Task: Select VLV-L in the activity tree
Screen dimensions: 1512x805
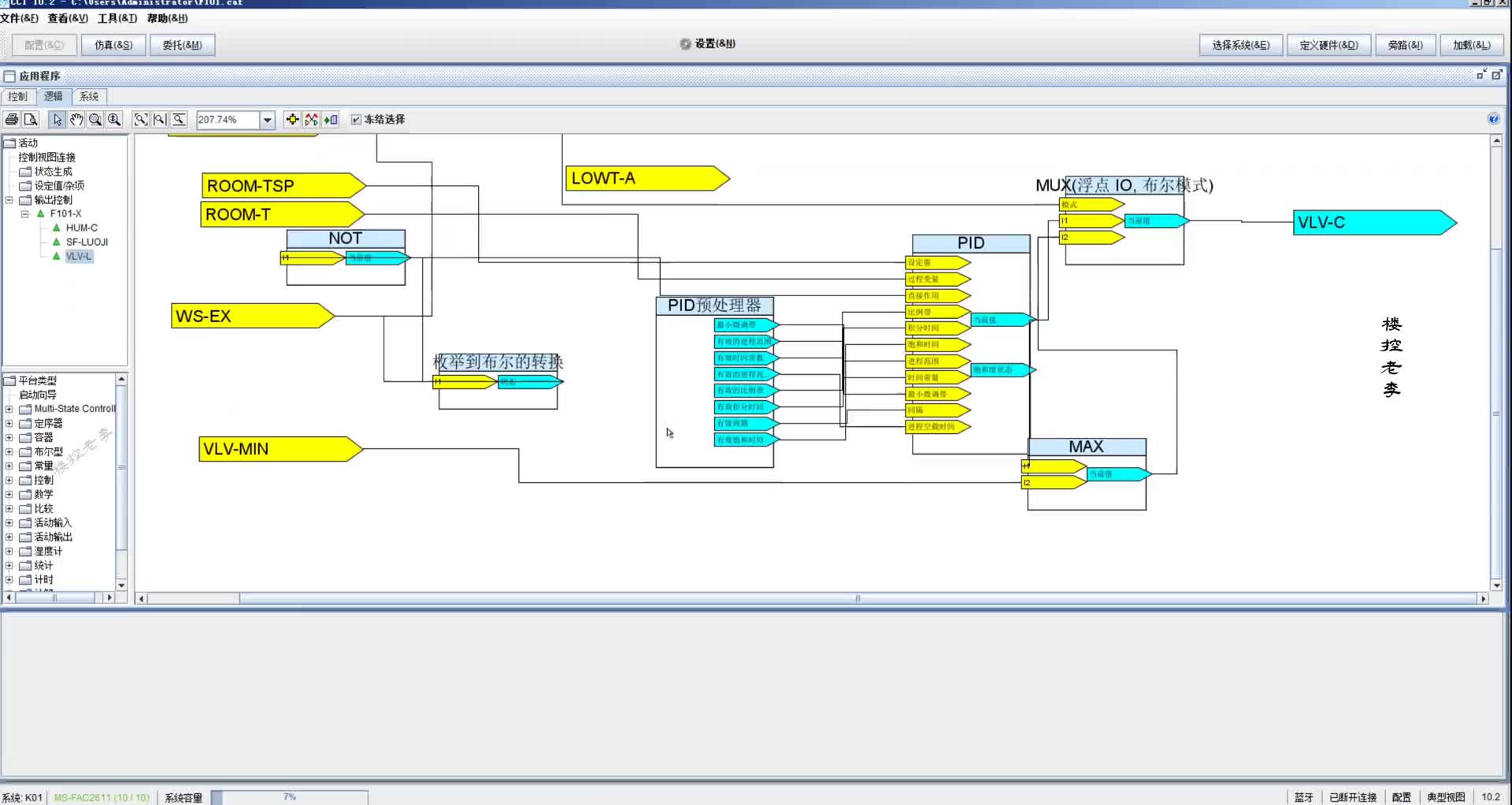Action: pos(79,256)
